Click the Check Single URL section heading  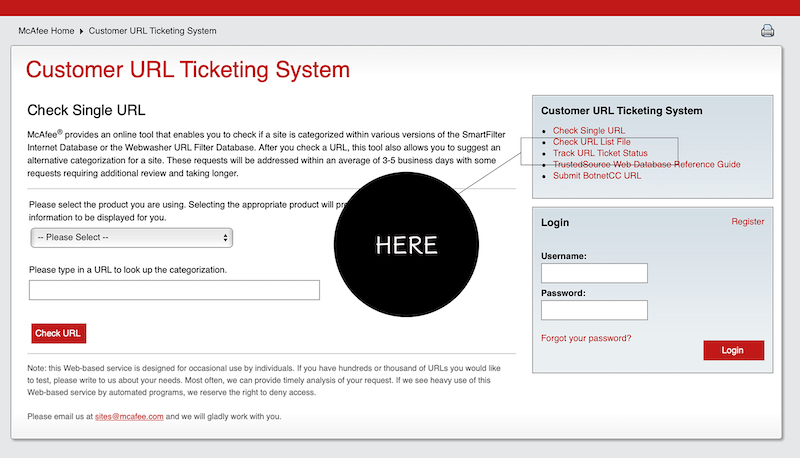[86, 110]
